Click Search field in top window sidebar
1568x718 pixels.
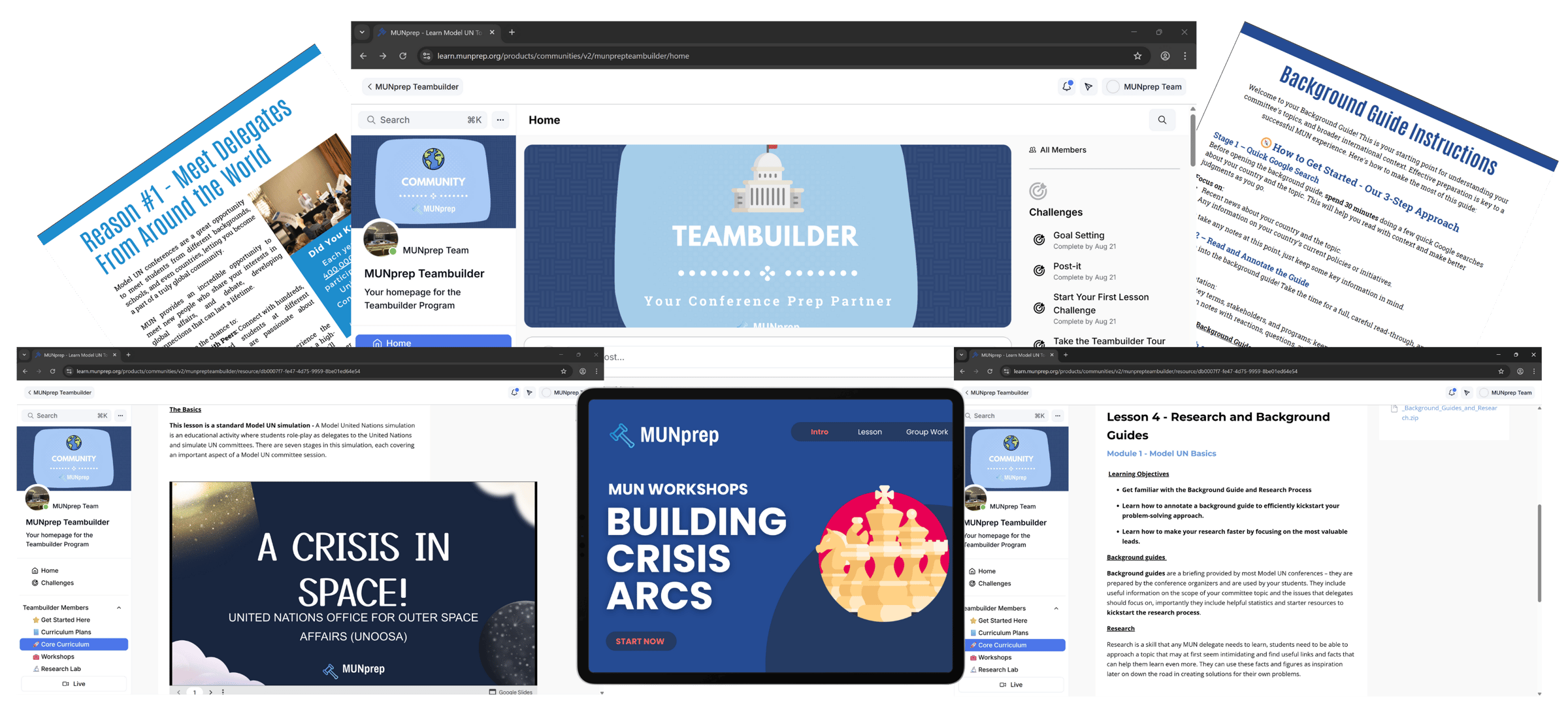click(x=423, y=120)
